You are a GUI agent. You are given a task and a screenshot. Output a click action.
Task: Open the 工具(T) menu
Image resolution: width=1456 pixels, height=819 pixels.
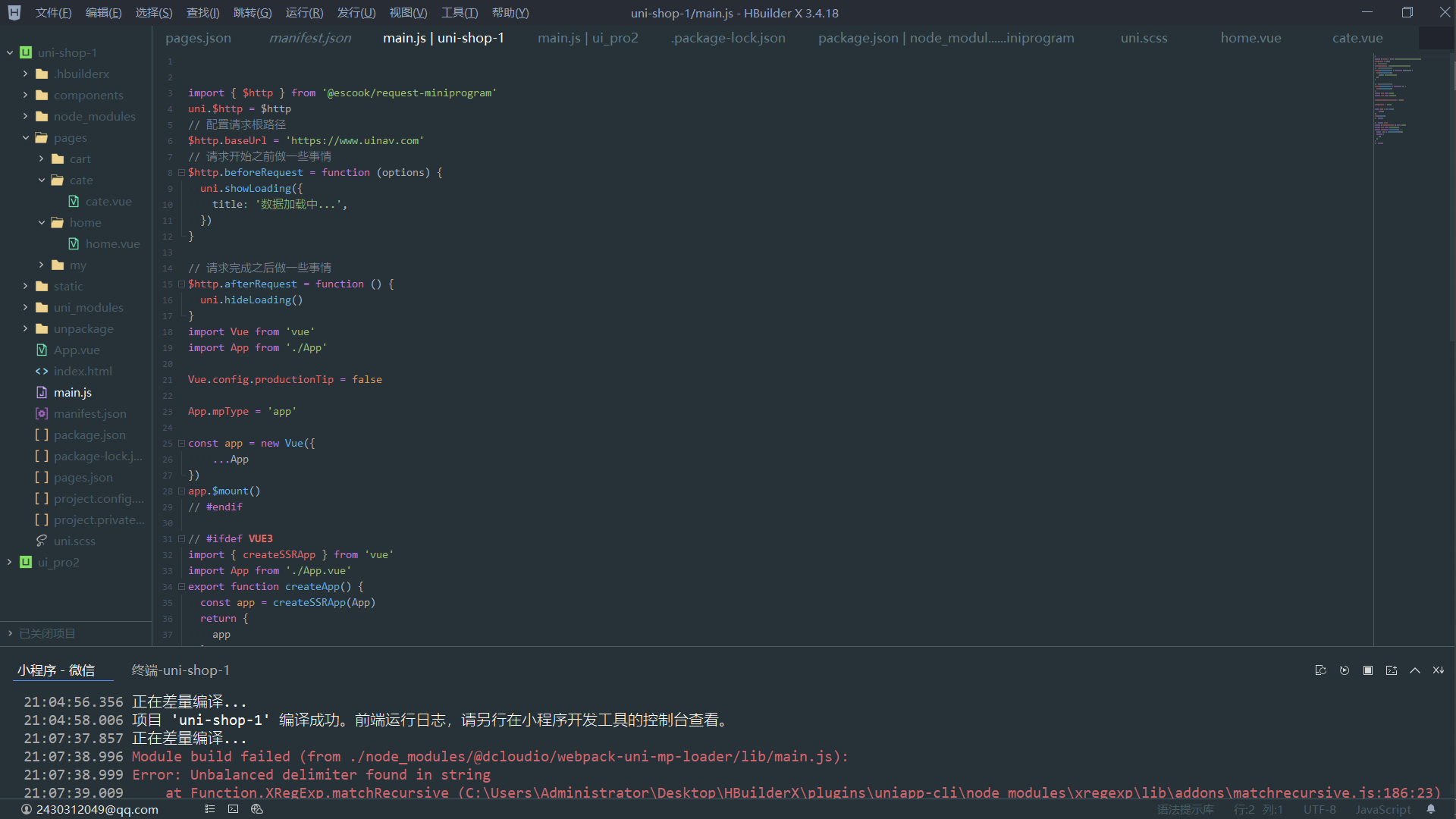pos(460,13)
